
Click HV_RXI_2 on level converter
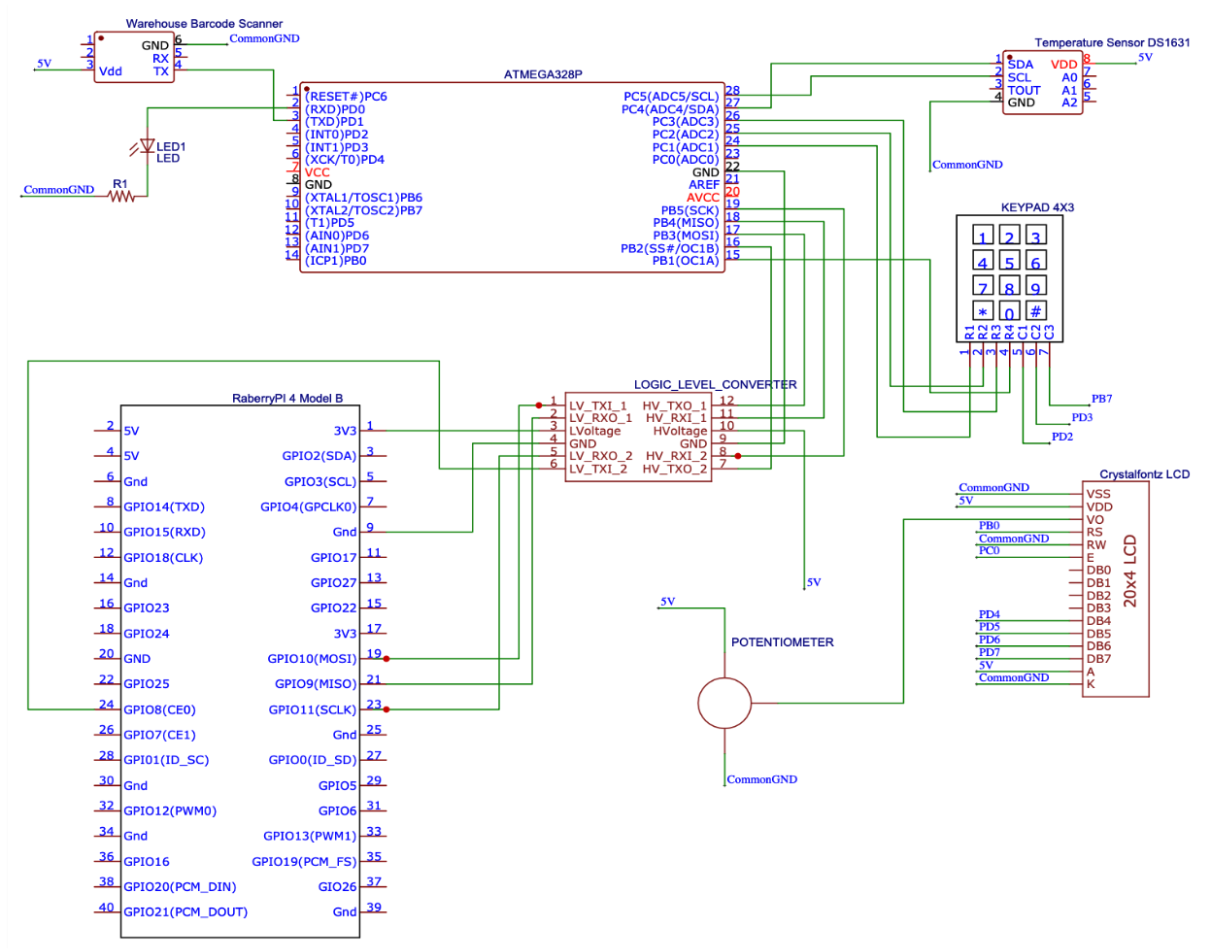coord(676,455)
